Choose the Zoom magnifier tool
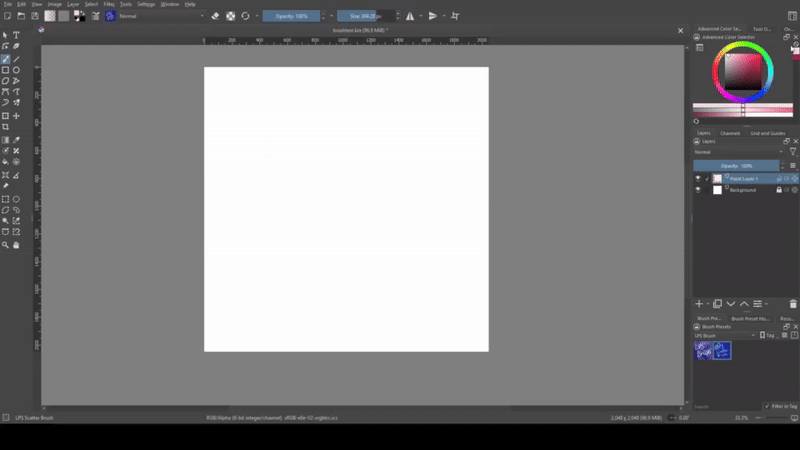Viewport: 800px width, 450px height. (5, 244)
